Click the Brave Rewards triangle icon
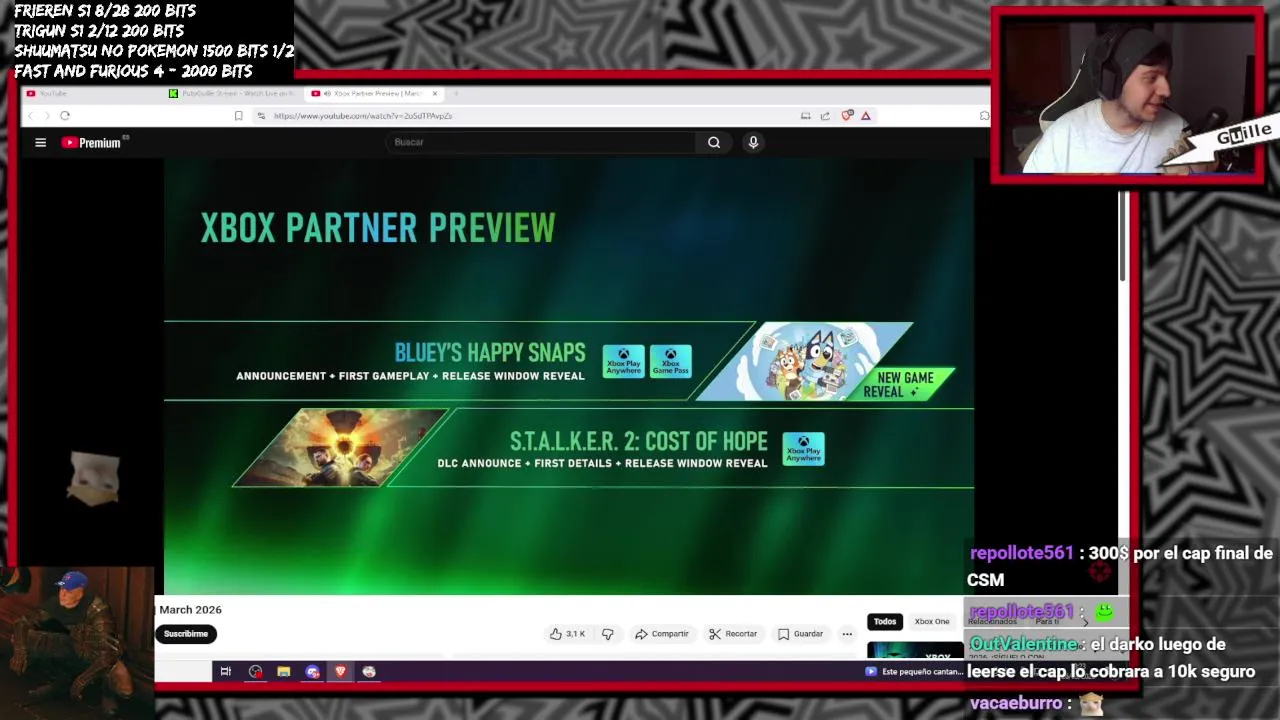The width and height of the screenshot is (1280, 720). tap(866, 116)
